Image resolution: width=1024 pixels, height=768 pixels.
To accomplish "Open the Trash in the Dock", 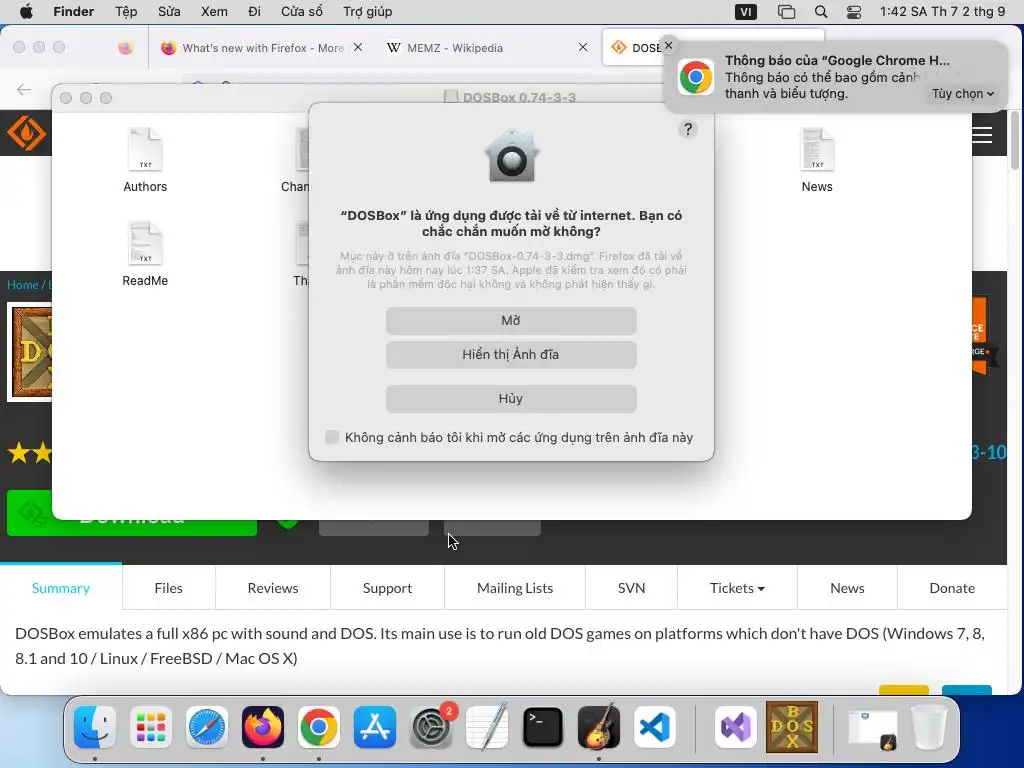I will [x=928, y=727].
